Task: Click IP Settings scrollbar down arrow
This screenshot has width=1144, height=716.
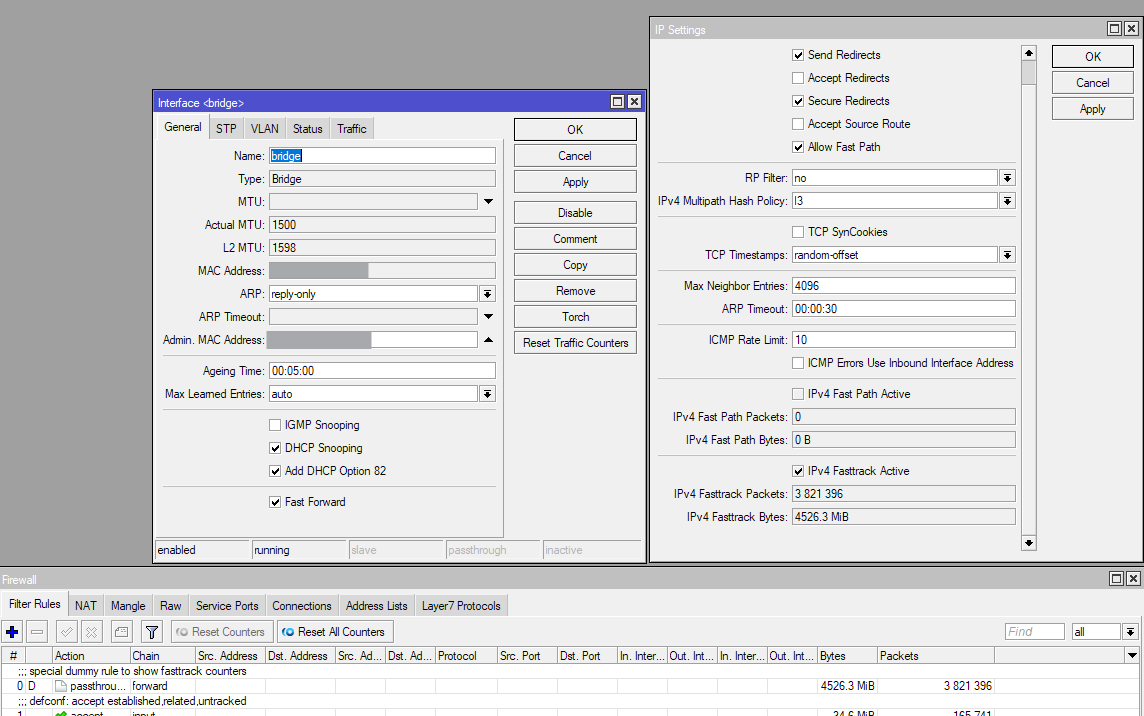Action: [x=1029, y=542]
